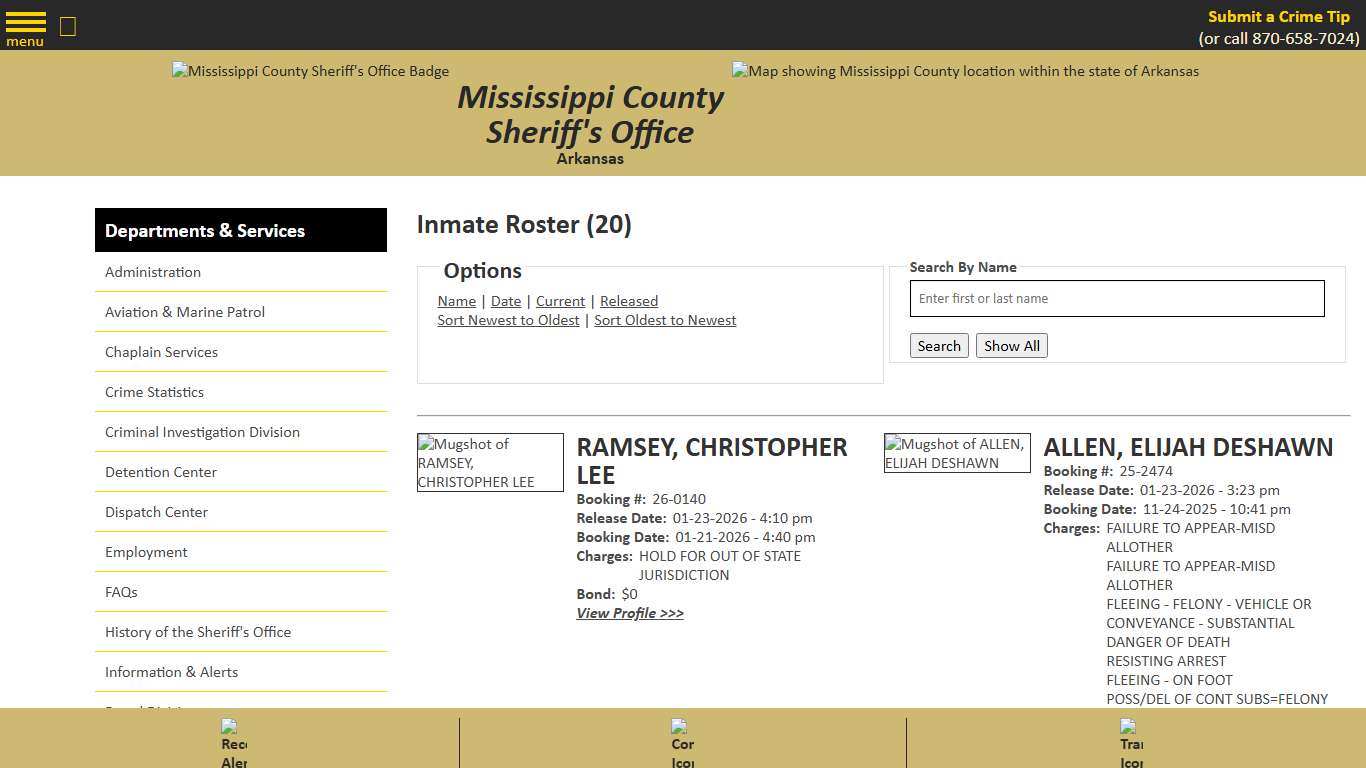Switch roster filter to Released inmates

click(629, 301)
